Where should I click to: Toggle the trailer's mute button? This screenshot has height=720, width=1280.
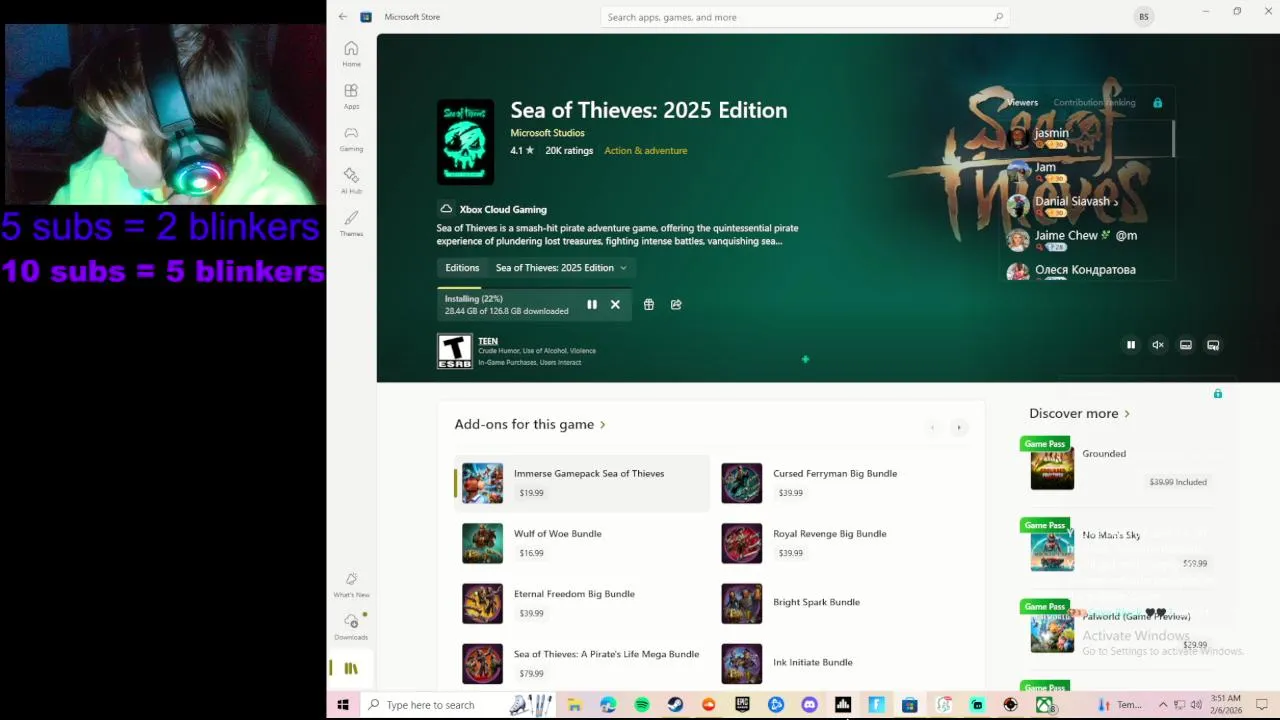[x=1158, y=345]
